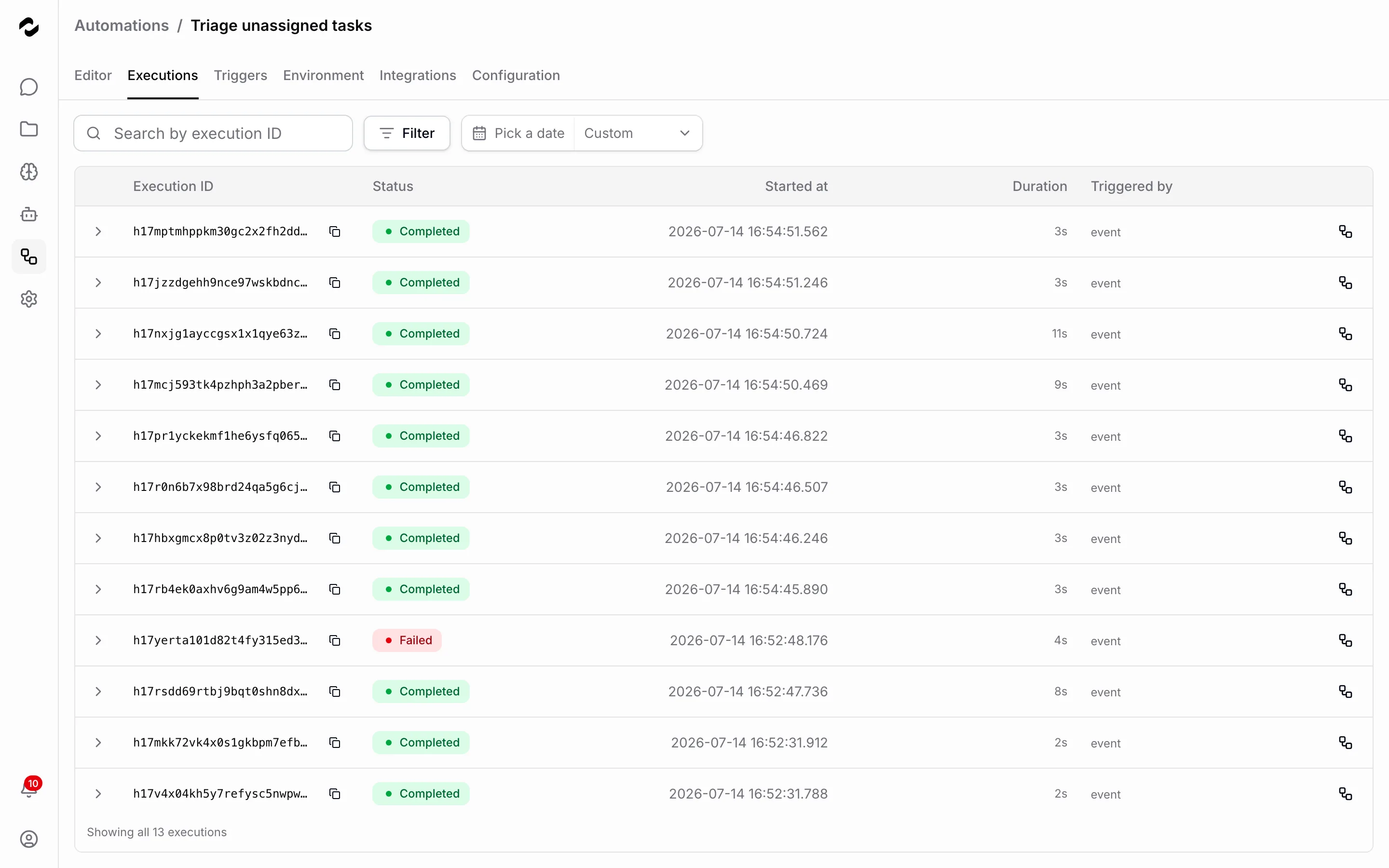Go to Automations breadcrumb link
The width and height of the screenshot is (1389, 868).
(122, 26)
